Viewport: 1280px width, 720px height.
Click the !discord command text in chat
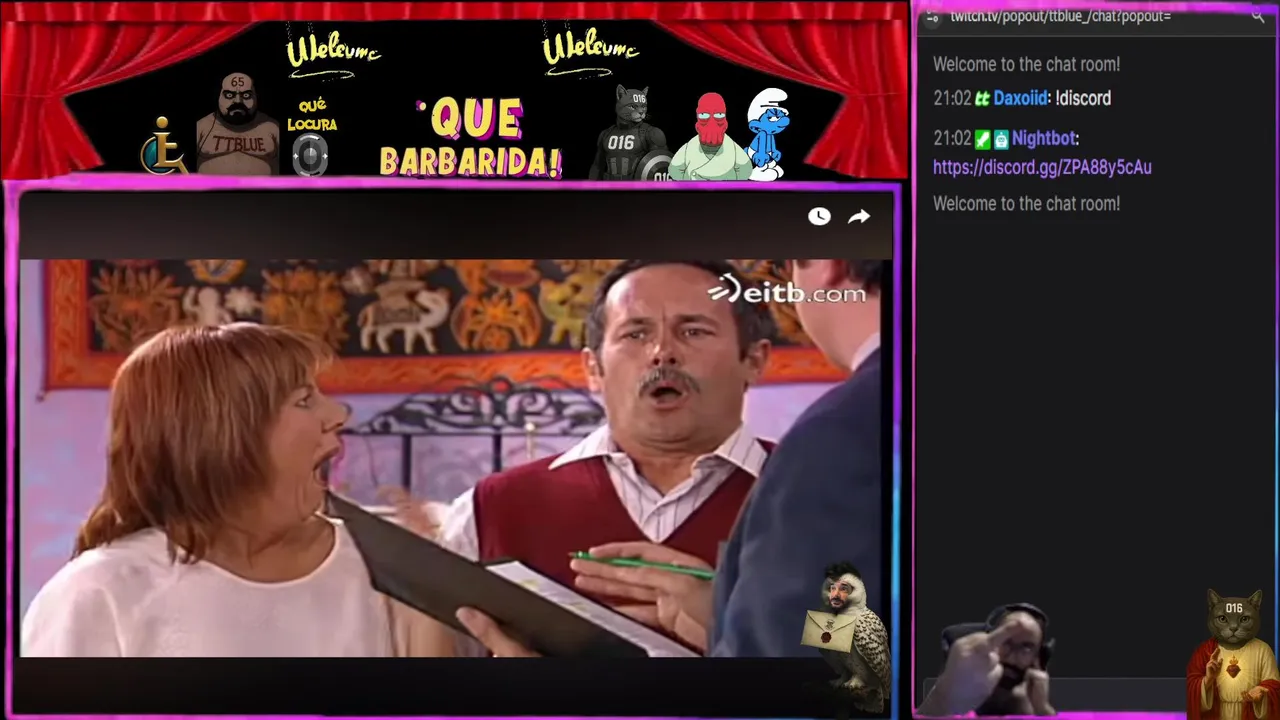point(1083,98)
